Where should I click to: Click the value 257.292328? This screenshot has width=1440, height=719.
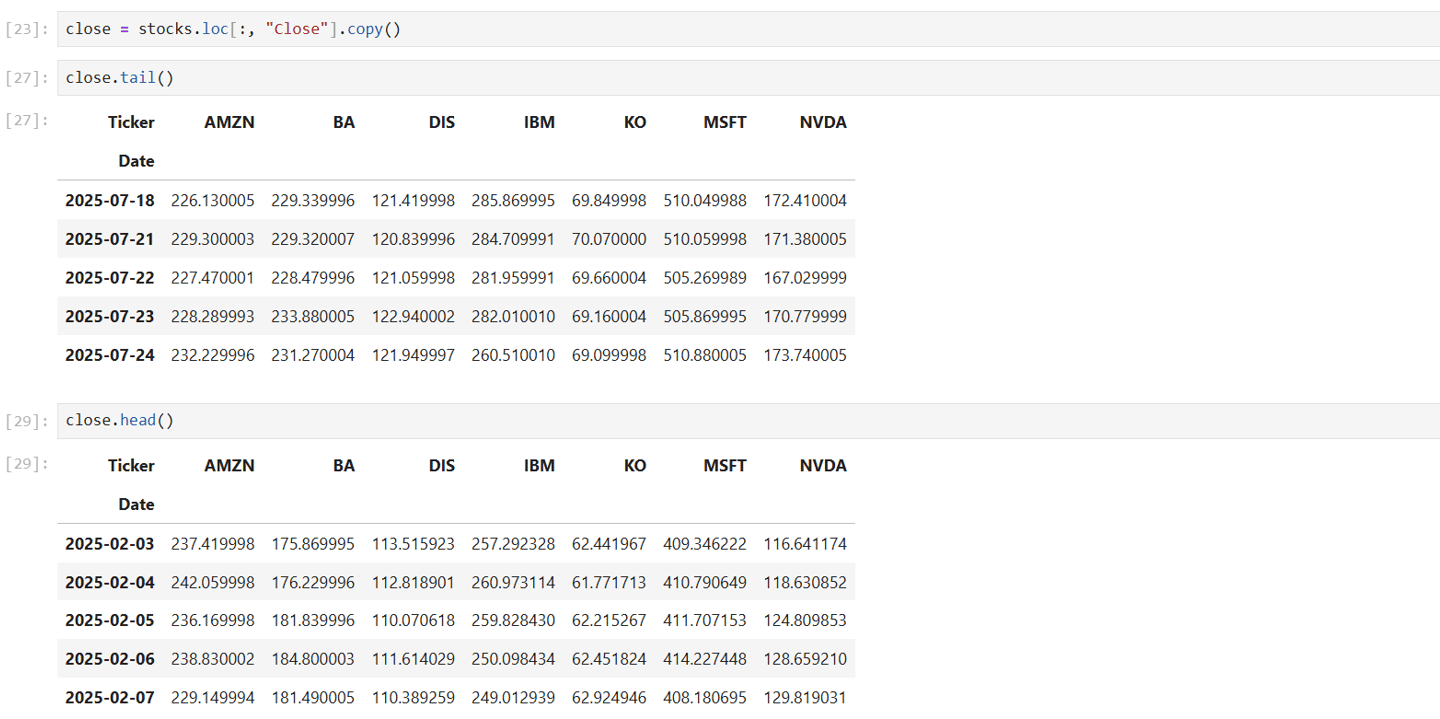coord(513,544)
